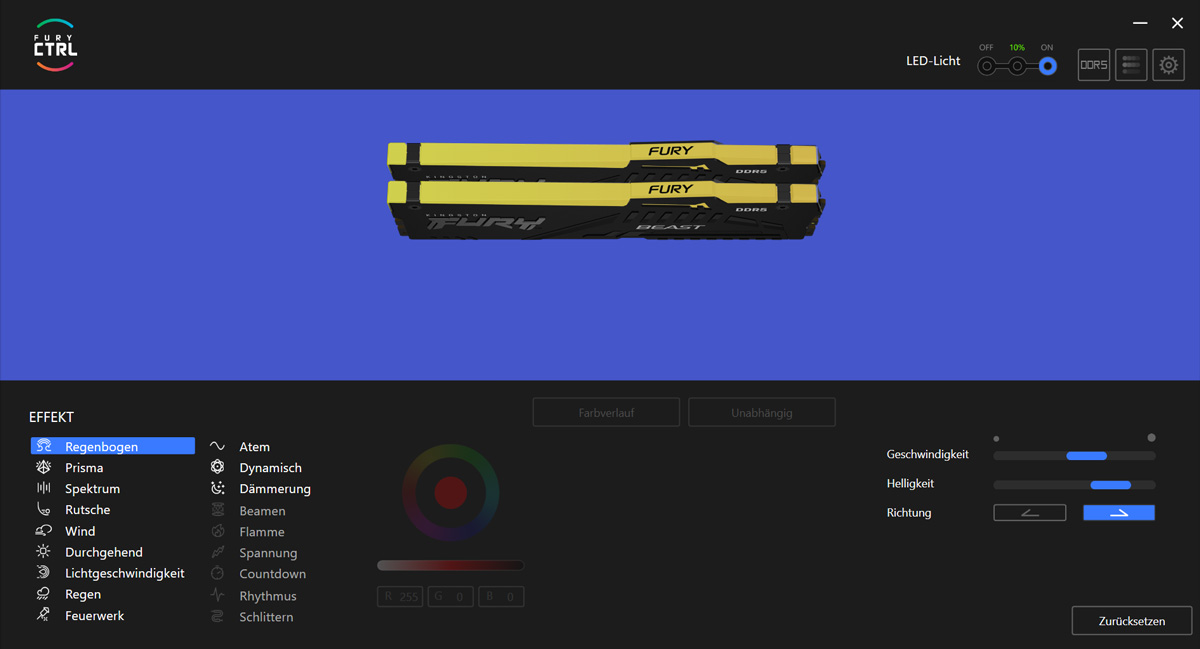Screen dimensions: 1200x649
Task: Click the Regen label
Action: pyautogui.click(x=83, y=594)
